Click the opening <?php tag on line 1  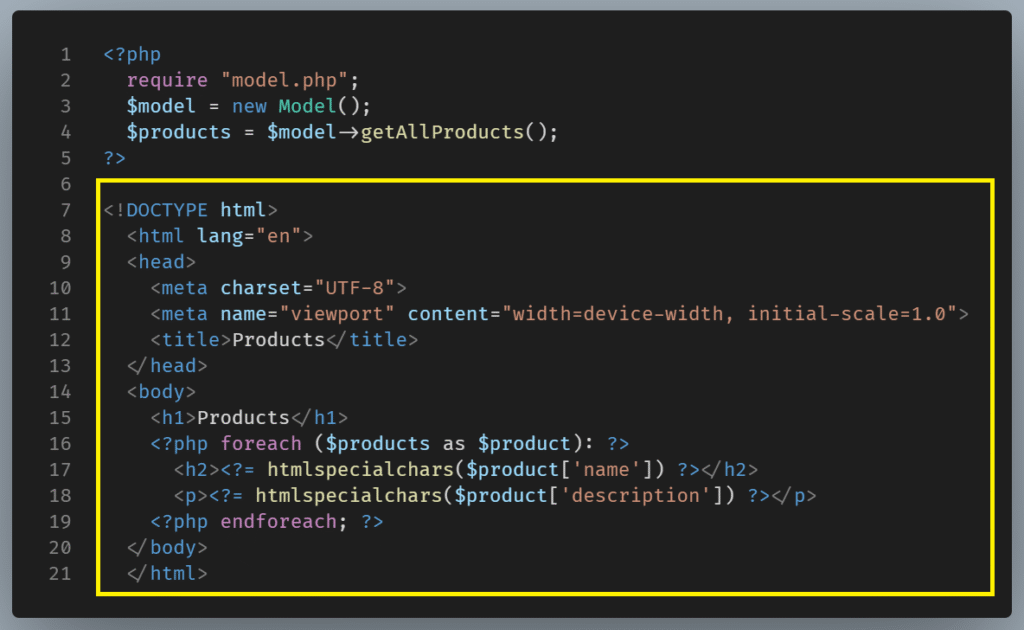(x=132, y=54)
